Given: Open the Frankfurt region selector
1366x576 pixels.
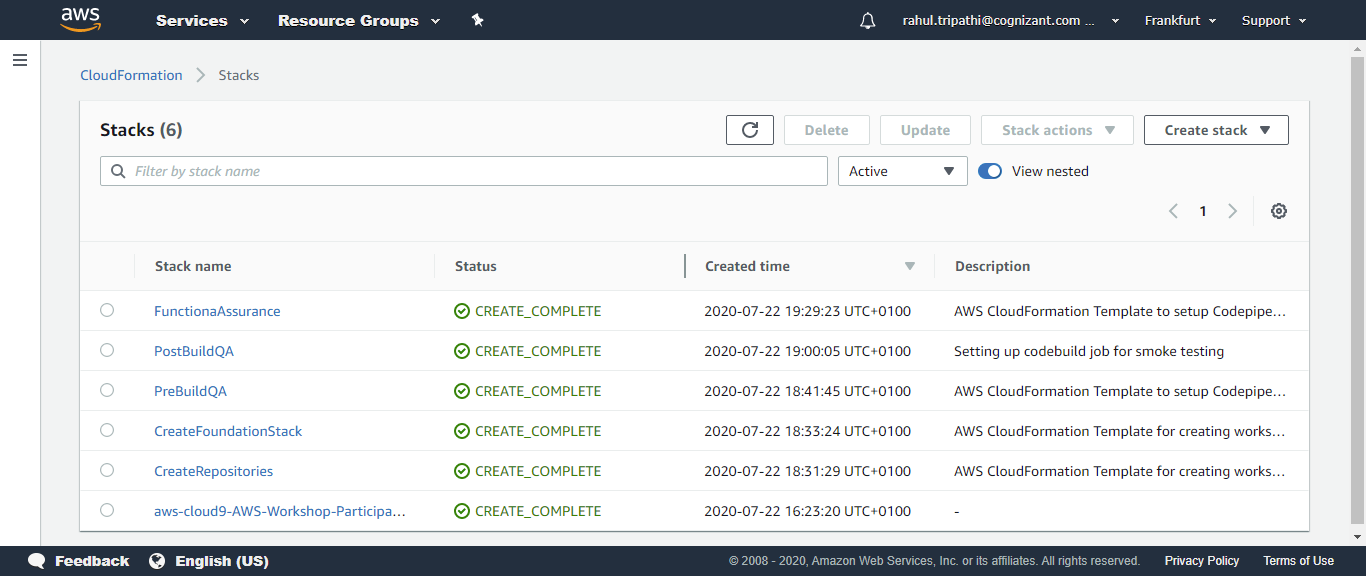Looking at the screenshot, I should pos(1180,20).
